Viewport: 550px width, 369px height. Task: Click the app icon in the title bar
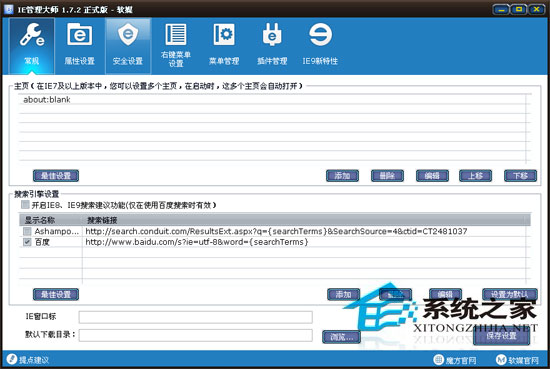pyautogui.click(x=8, y=9)
